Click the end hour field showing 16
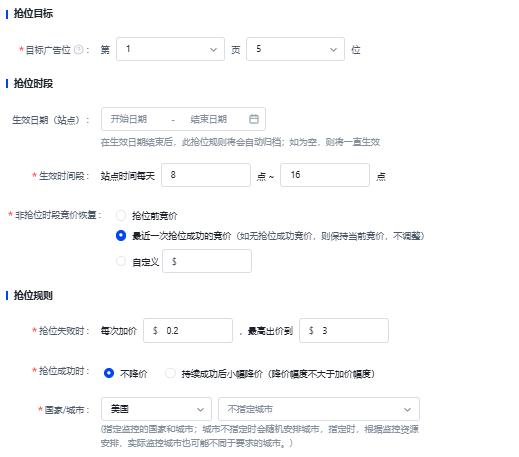Image resolution: width=519 pixels, height=457 pixels. (325, 175)
